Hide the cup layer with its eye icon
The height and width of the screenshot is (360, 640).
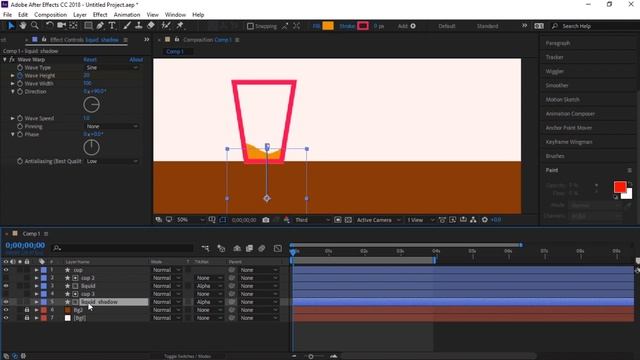[6, 270]
